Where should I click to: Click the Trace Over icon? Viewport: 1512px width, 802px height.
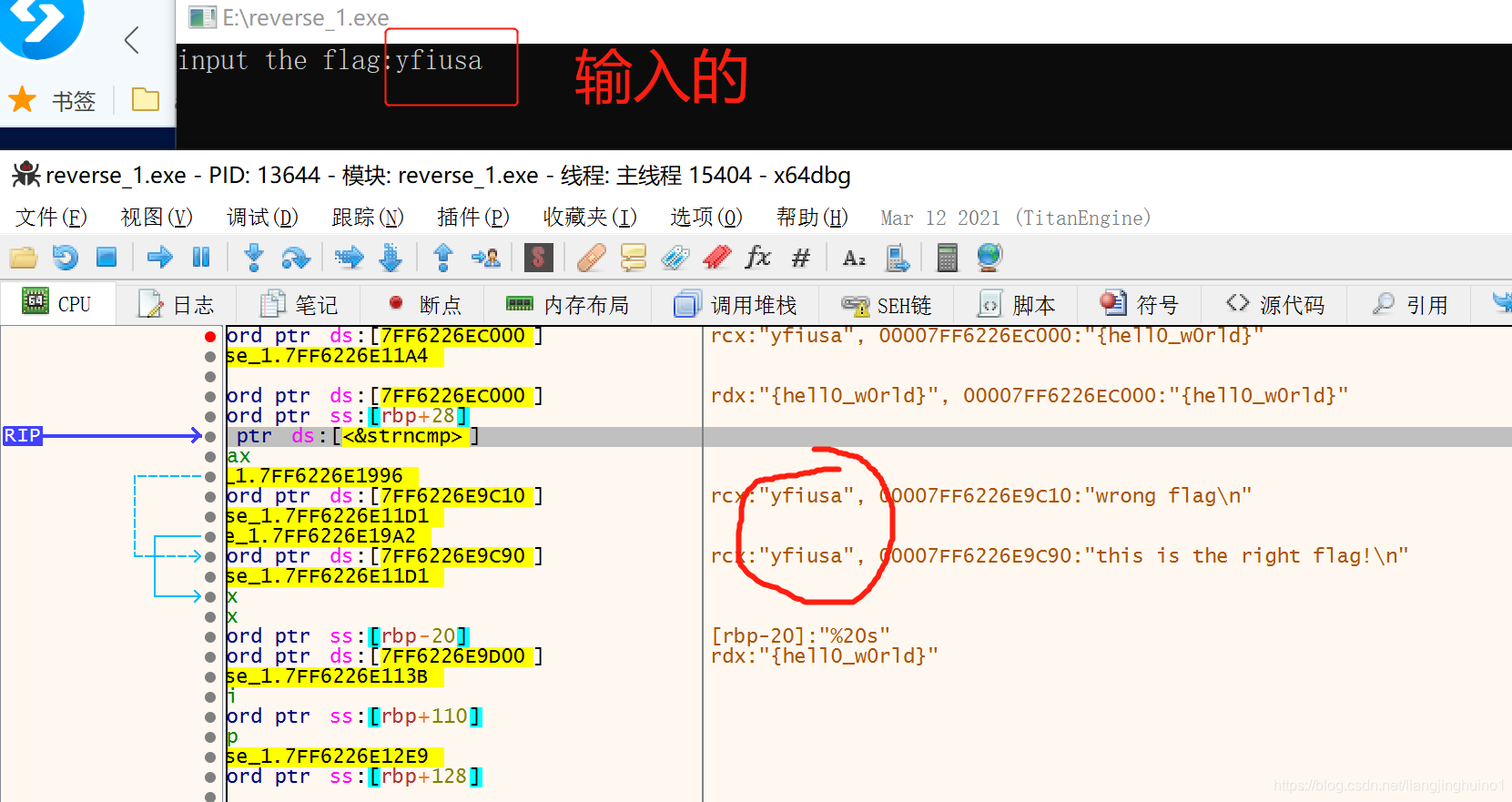tap(391, 258)
